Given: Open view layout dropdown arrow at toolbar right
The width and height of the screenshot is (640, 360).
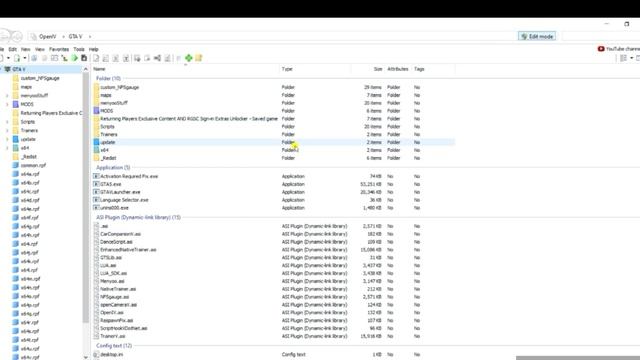Looking at the screenshot, I should 631,58.
